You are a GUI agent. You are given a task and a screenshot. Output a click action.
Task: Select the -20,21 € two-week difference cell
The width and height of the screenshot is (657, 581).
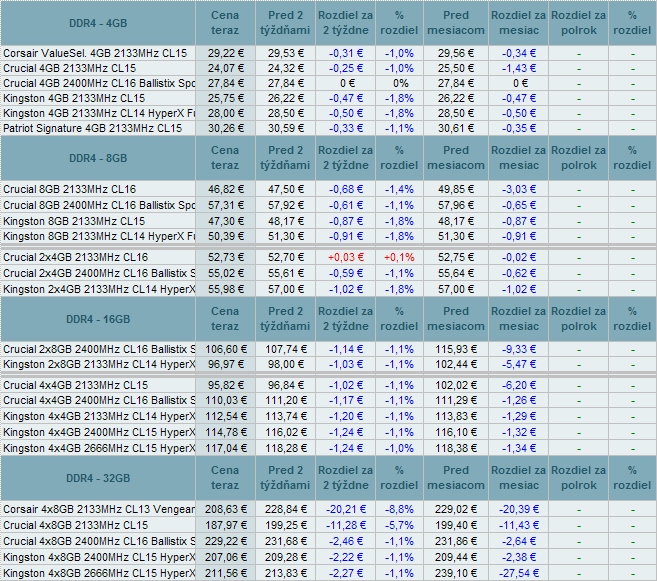tap(346, 509)
